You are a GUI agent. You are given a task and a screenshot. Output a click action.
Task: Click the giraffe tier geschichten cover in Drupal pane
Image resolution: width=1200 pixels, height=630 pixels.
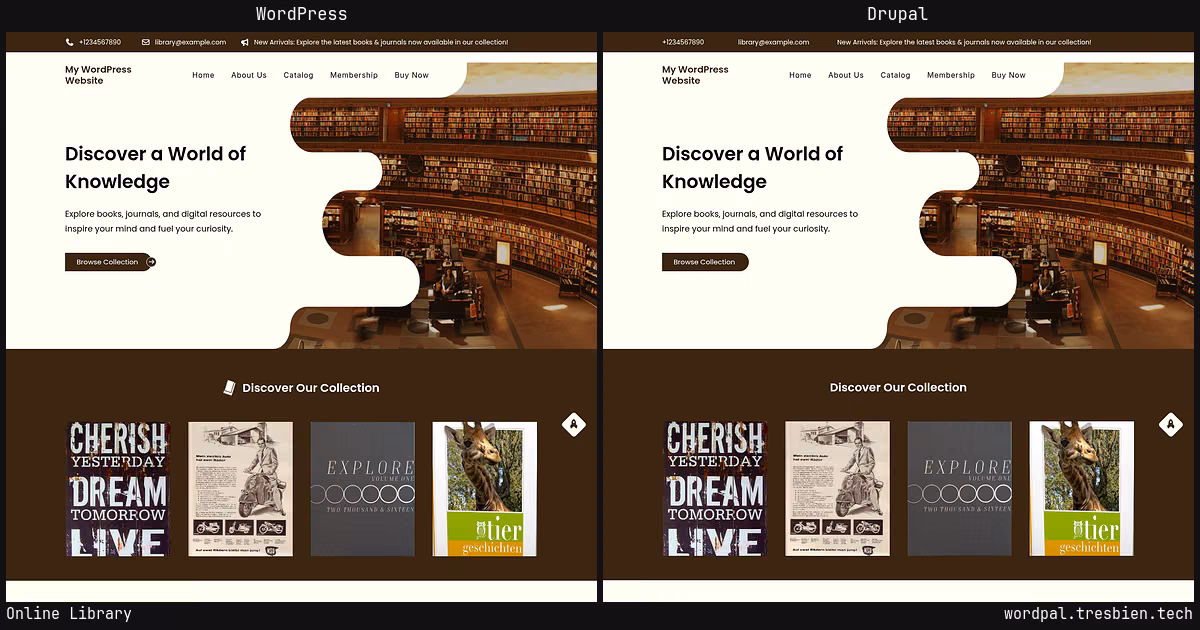(1082, 489)
